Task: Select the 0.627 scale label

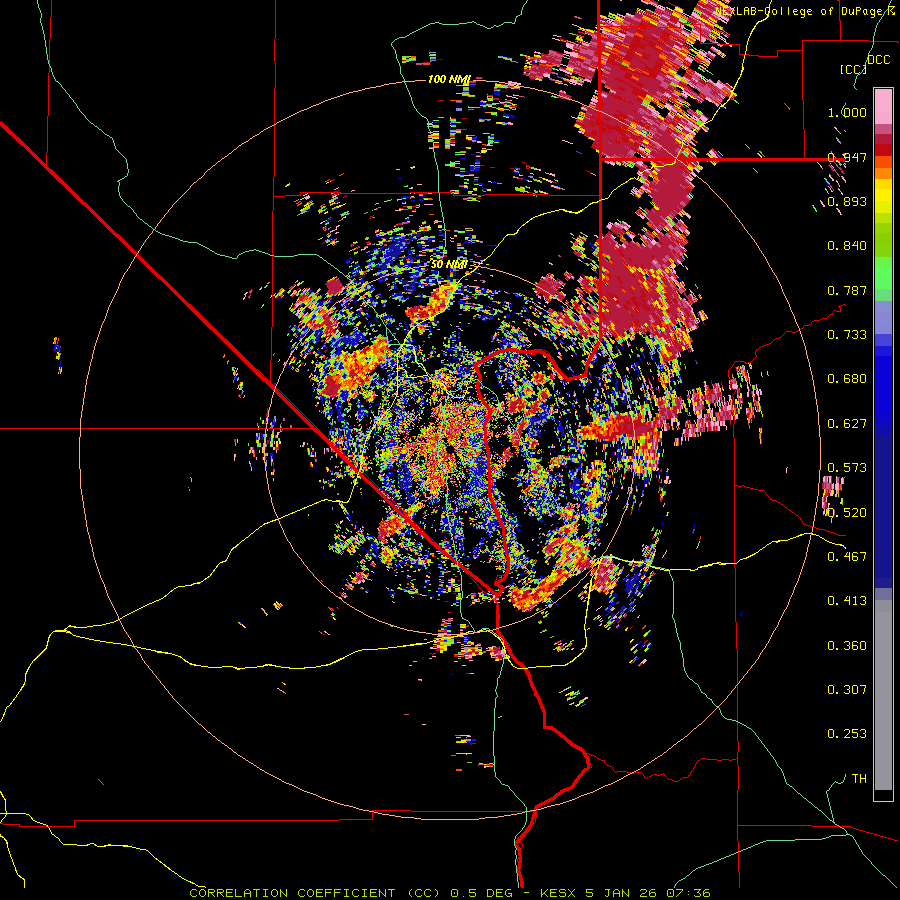Action: [847, 424]
